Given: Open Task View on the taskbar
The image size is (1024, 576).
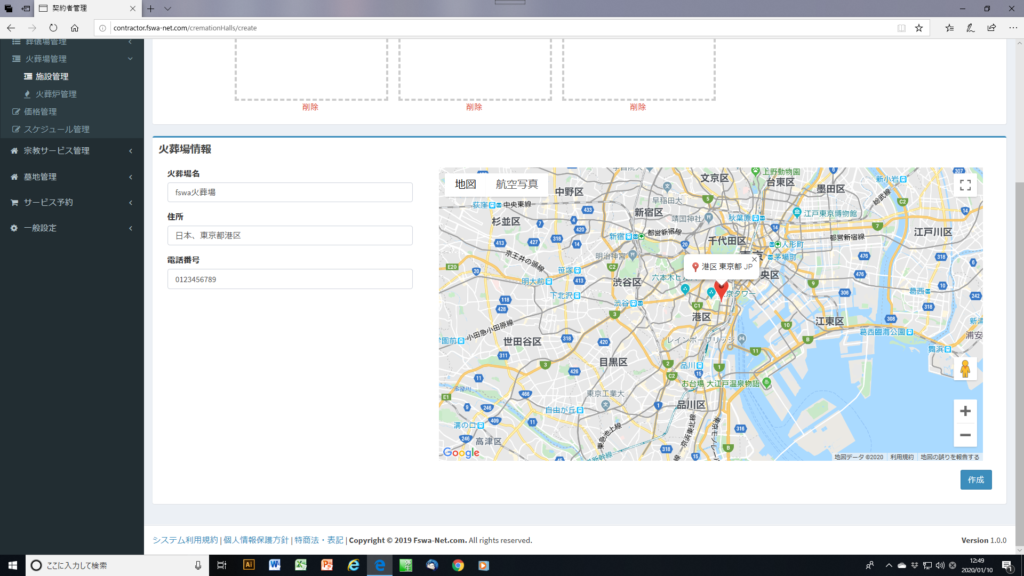Looking at the screenshot, I should (222, 566).
